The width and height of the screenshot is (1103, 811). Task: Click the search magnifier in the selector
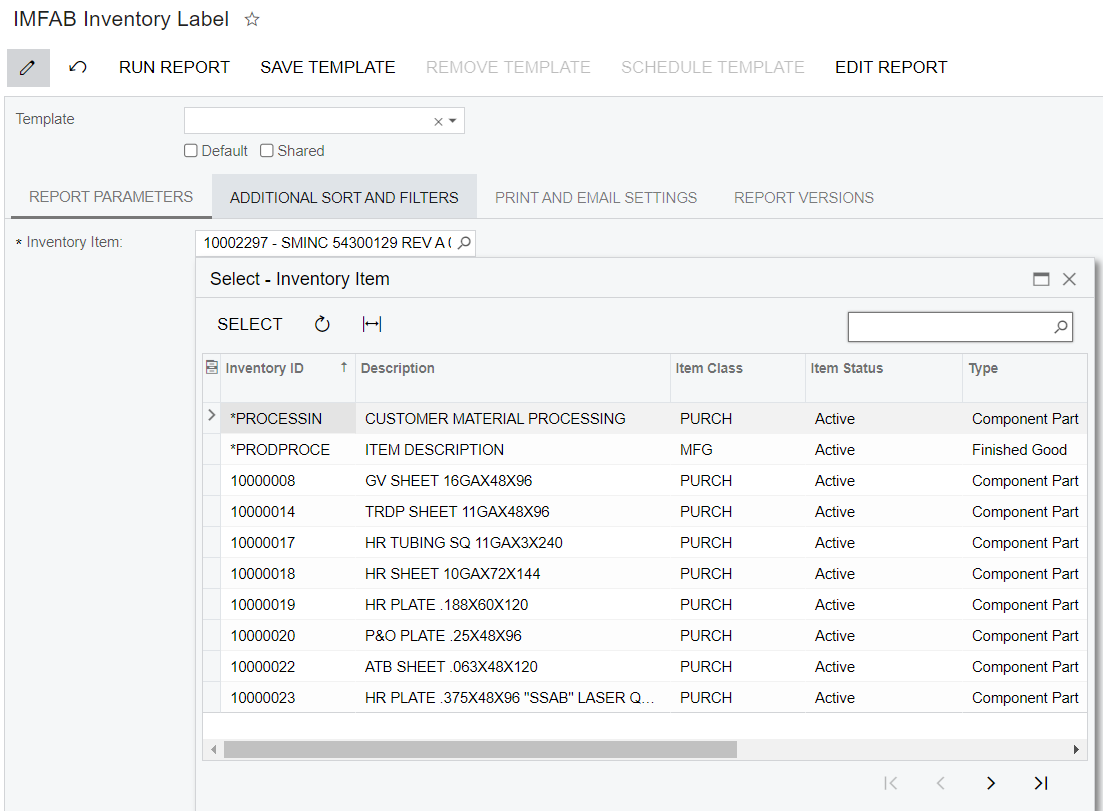[x=1061, y=327]
